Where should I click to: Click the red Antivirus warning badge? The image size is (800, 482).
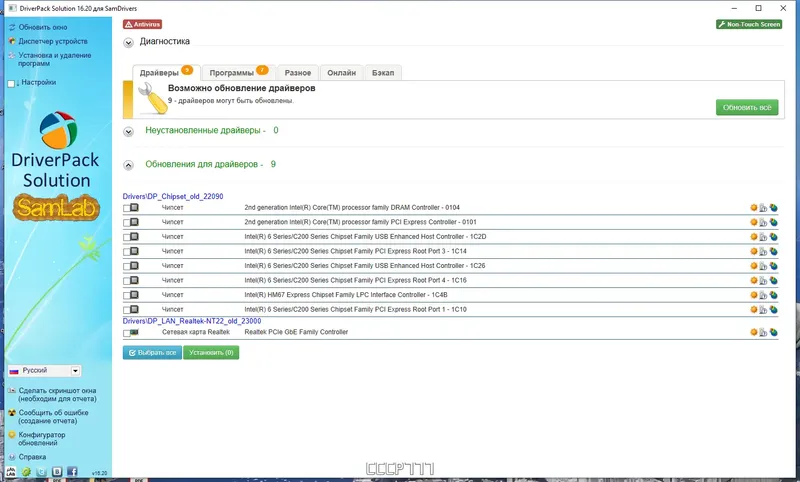(142, 24)
